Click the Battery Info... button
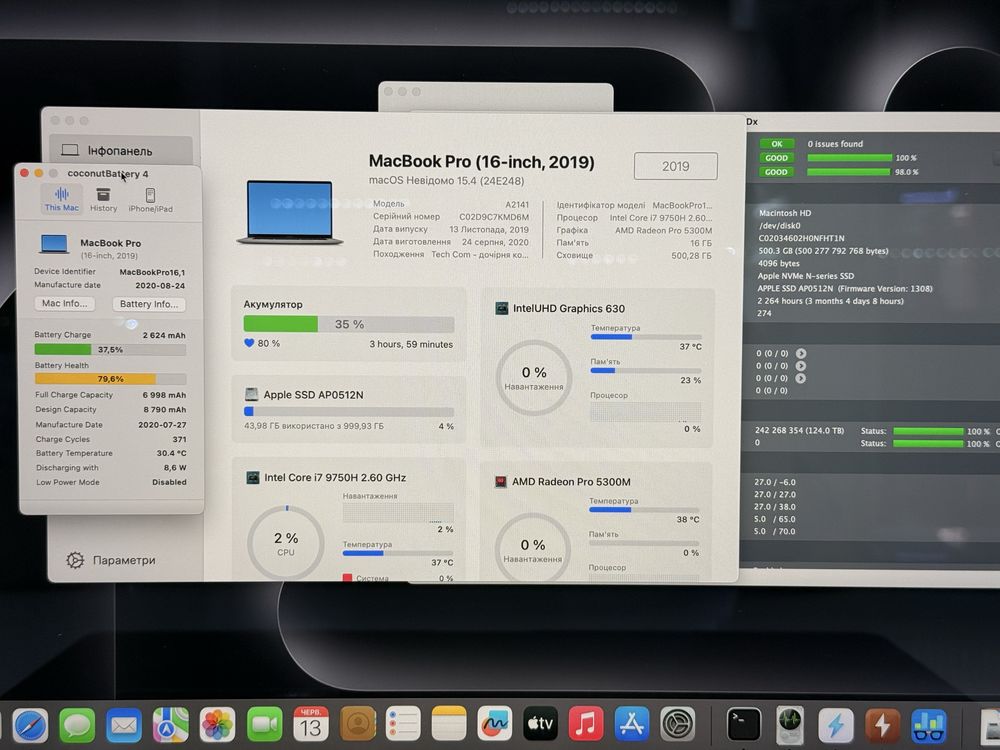 149,304
